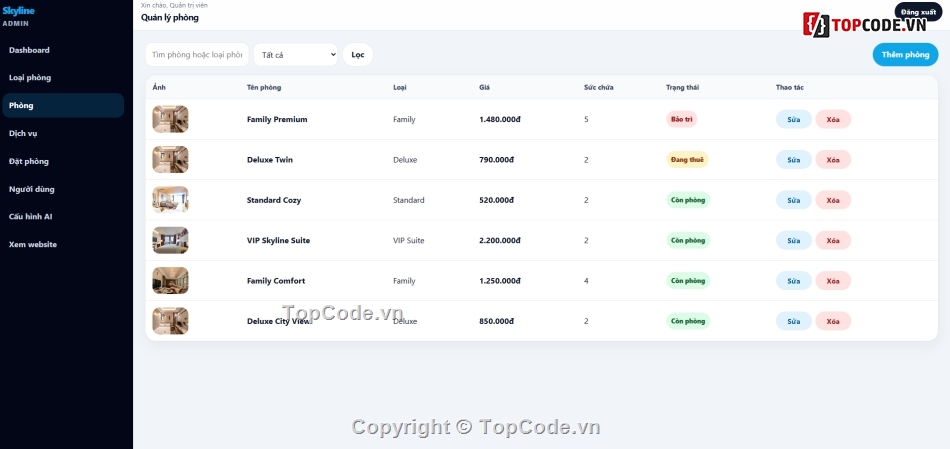
Task: Click the Family Premium room name
Action: tap(277, 119)
